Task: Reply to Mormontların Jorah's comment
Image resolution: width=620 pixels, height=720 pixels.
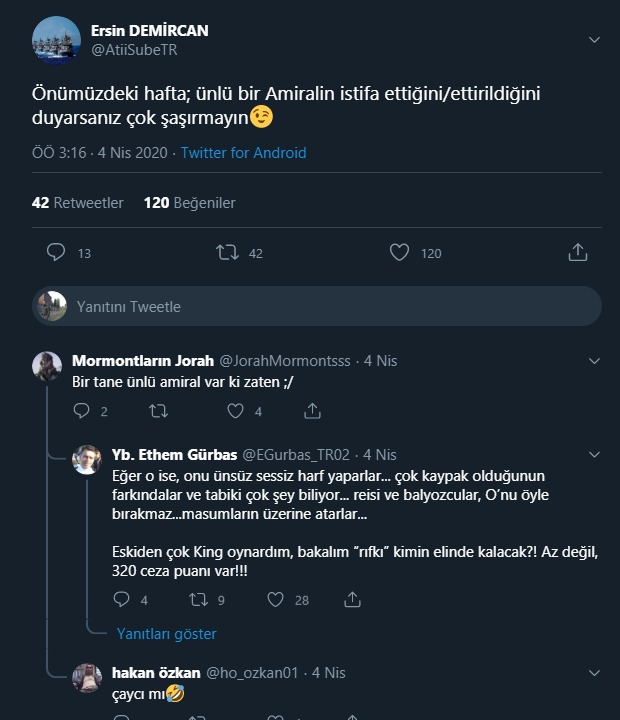Action: tap(82, 410)
